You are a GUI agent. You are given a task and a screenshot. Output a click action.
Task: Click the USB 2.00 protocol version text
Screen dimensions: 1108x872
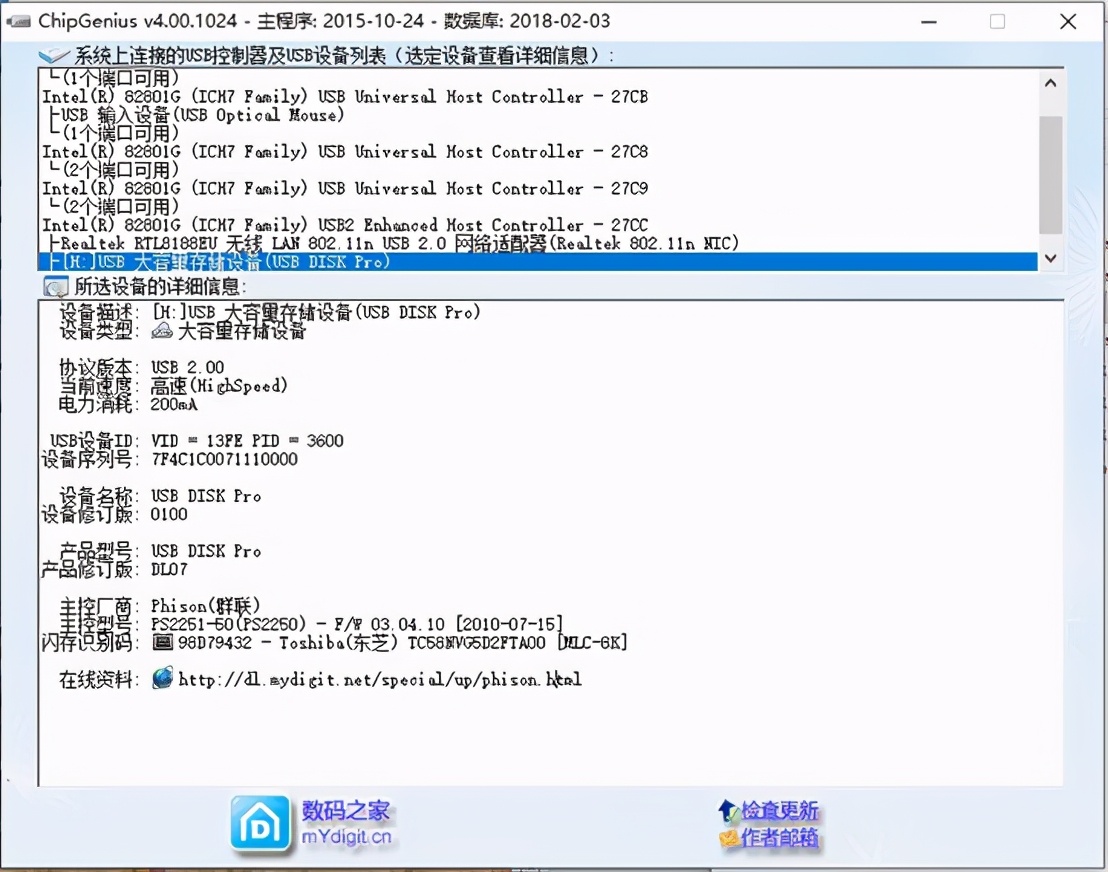(187, 367)
